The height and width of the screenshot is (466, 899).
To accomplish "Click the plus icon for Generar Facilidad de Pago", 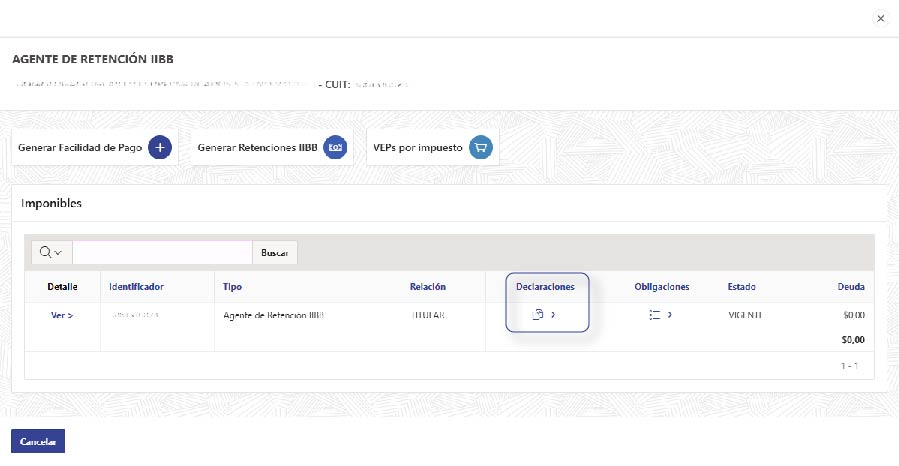I will [160, 147].
